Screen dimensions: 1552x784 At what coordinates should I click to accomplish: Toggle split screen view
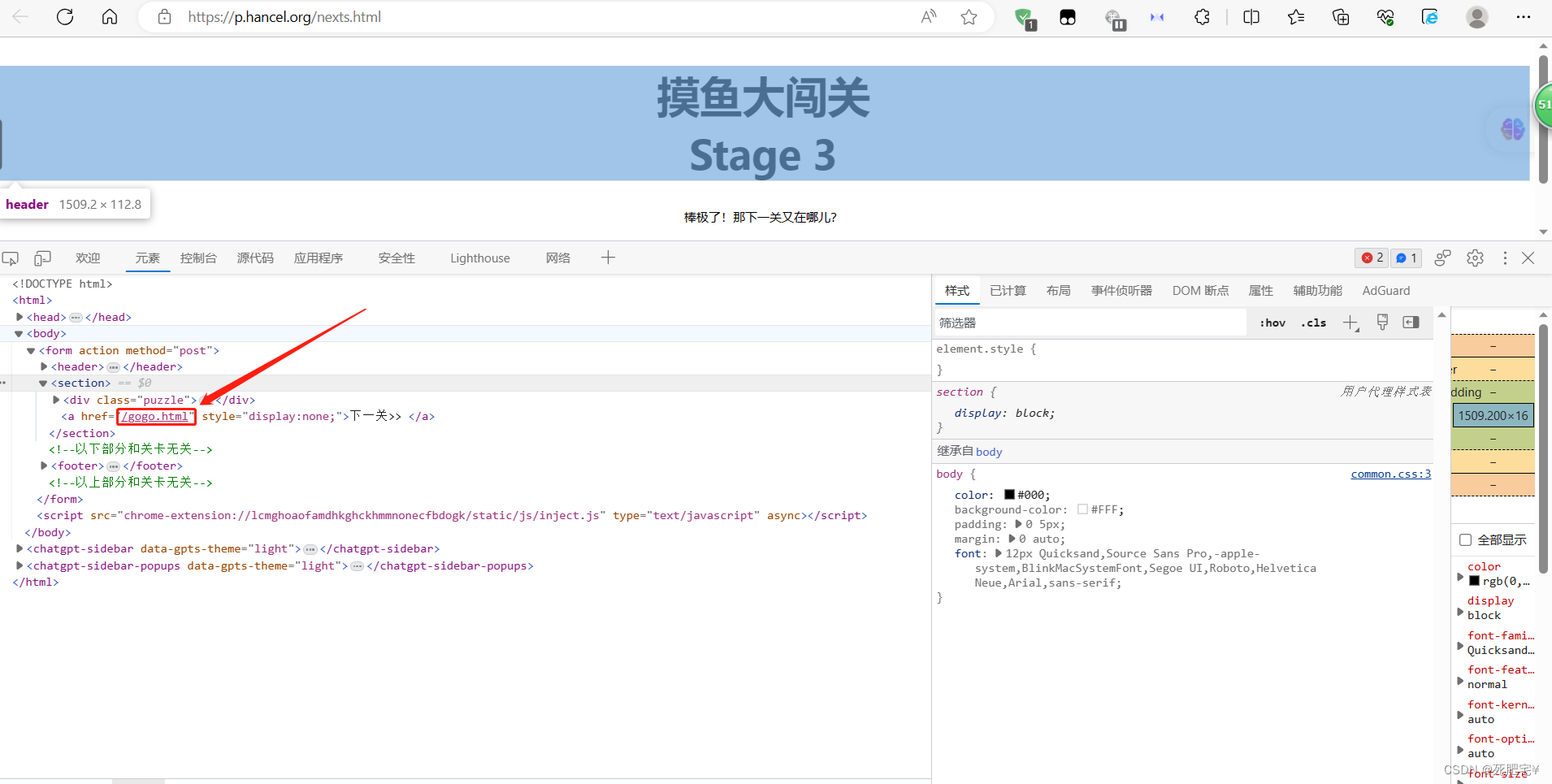[x=1251, y=17]
